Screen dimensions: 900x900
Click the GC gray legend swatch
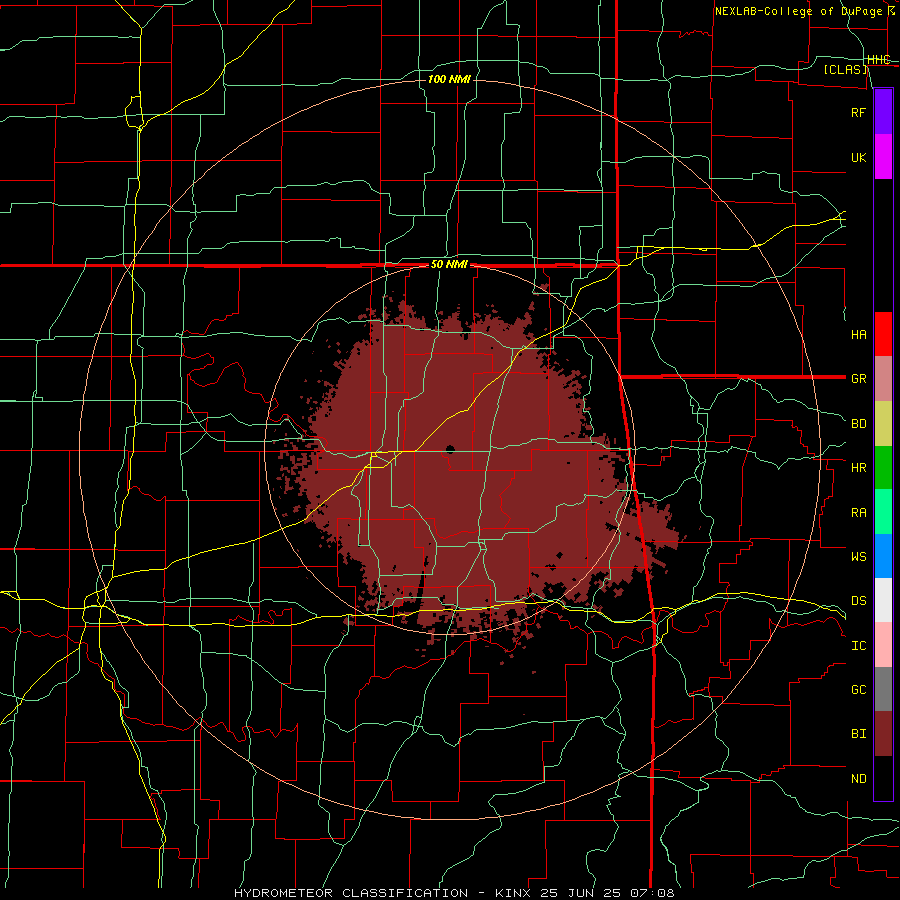pyautogui.click(x=883, y=689)
